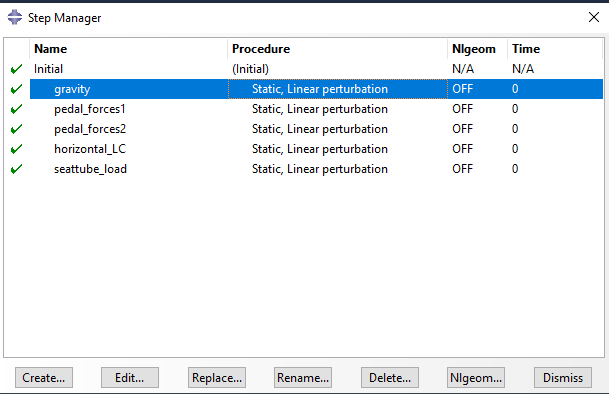Click the Time value 0 for horizontal_LC

pyautogui.click(x=515, y=149)
